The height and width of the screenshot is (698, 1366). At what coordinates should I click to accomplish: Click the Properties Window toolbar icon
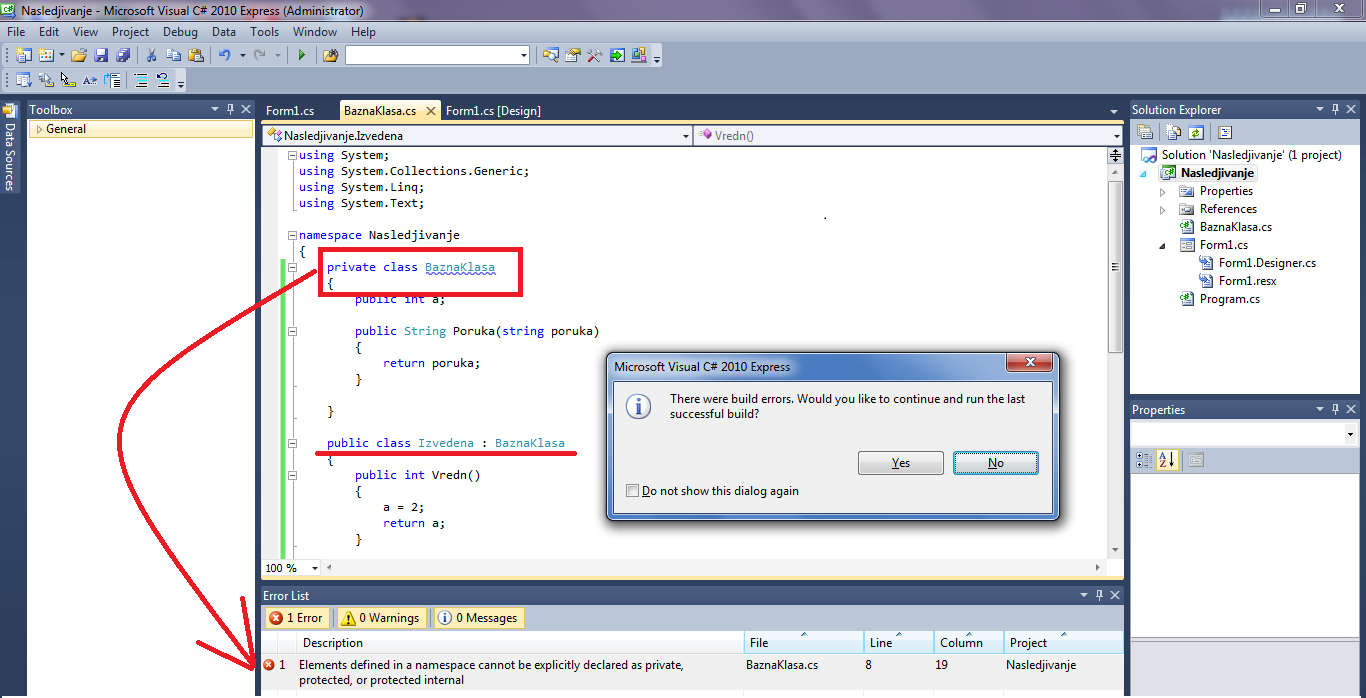[x=573, y=55]
